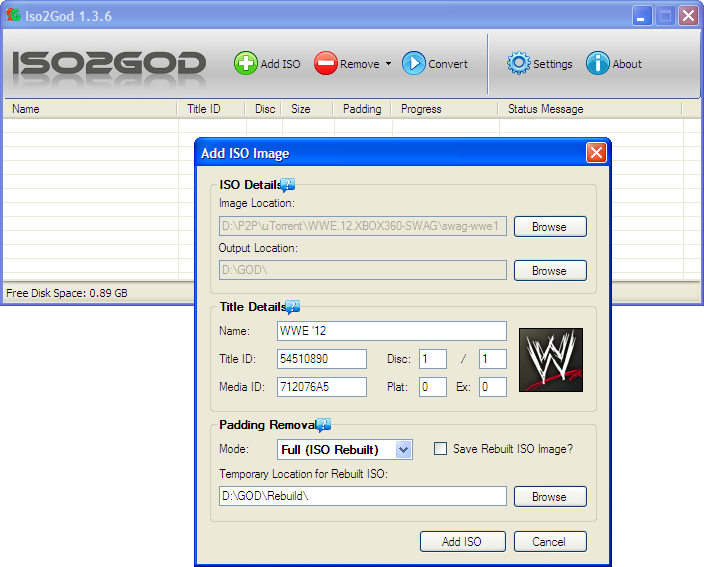Screen dimensions: 704x567
Task: Click the WWE title thumbnail image
Action: (551, 360)
